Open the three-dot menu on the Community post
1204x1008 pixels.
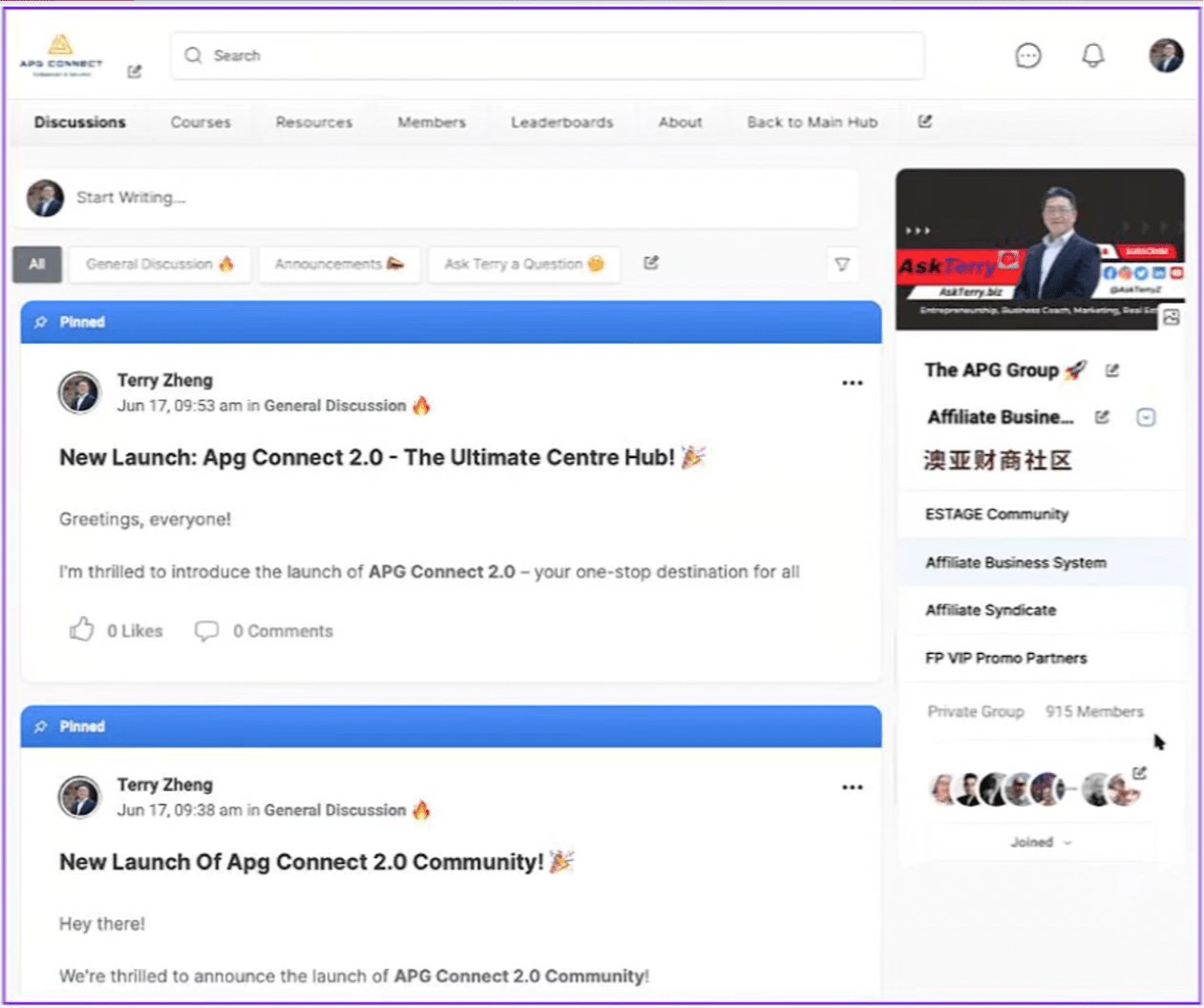(x=853, y=787)
